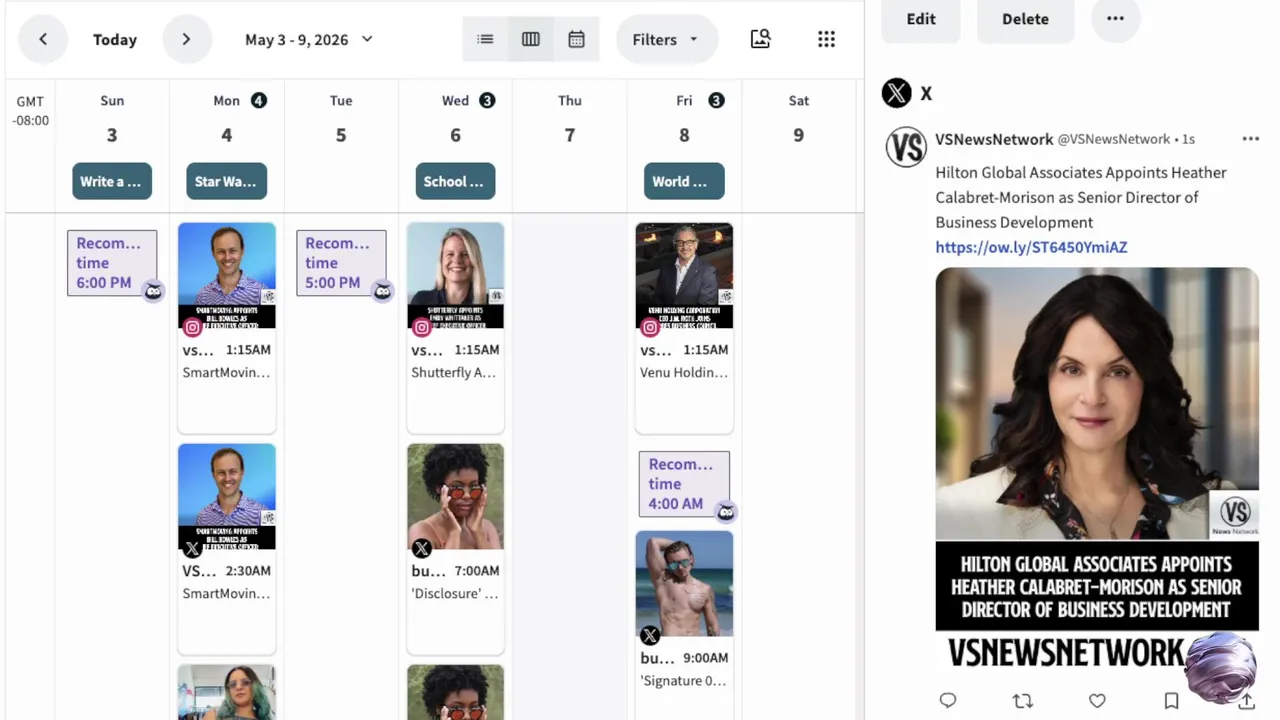Open the 'Star Wa...' event on Monday
The height and width of the screenshot is (720, 1280).
tap(226, 181)
